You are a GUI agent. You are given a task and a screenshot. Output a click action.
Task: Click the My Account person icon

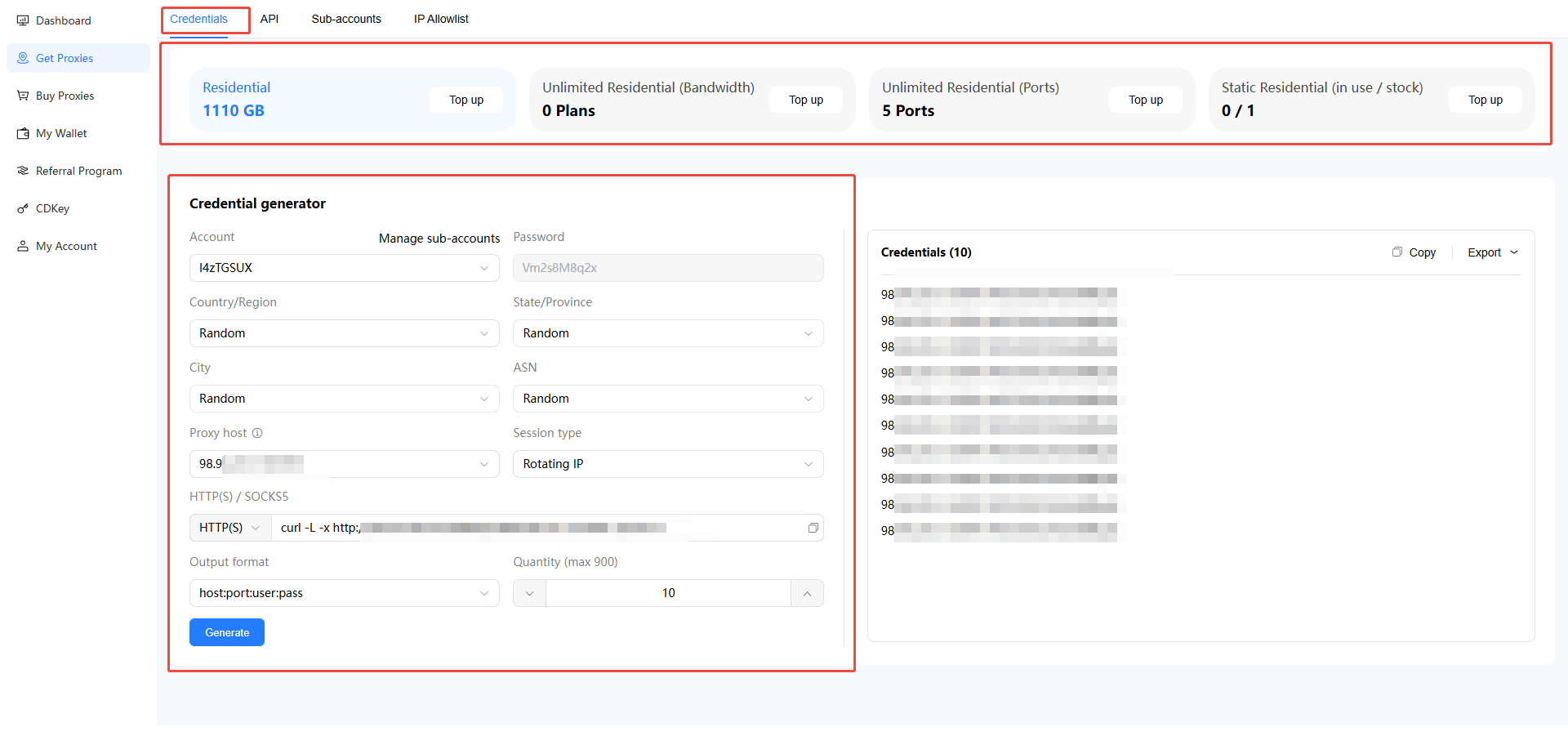[23, 246]
